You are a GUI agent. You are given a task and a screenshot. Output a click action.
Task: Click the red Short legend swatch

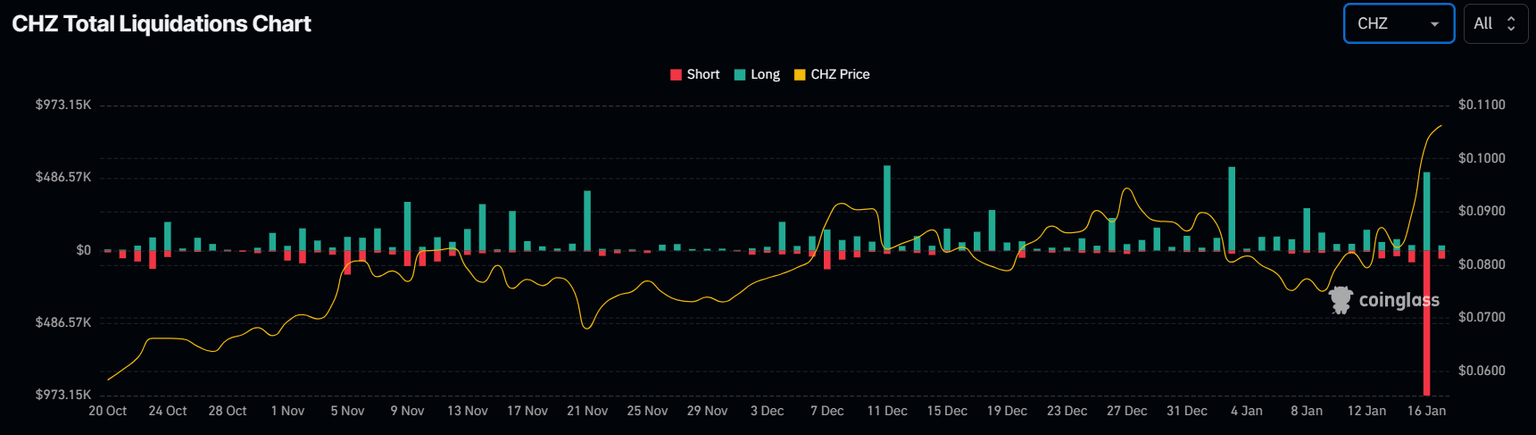click(x=675, y=74)
